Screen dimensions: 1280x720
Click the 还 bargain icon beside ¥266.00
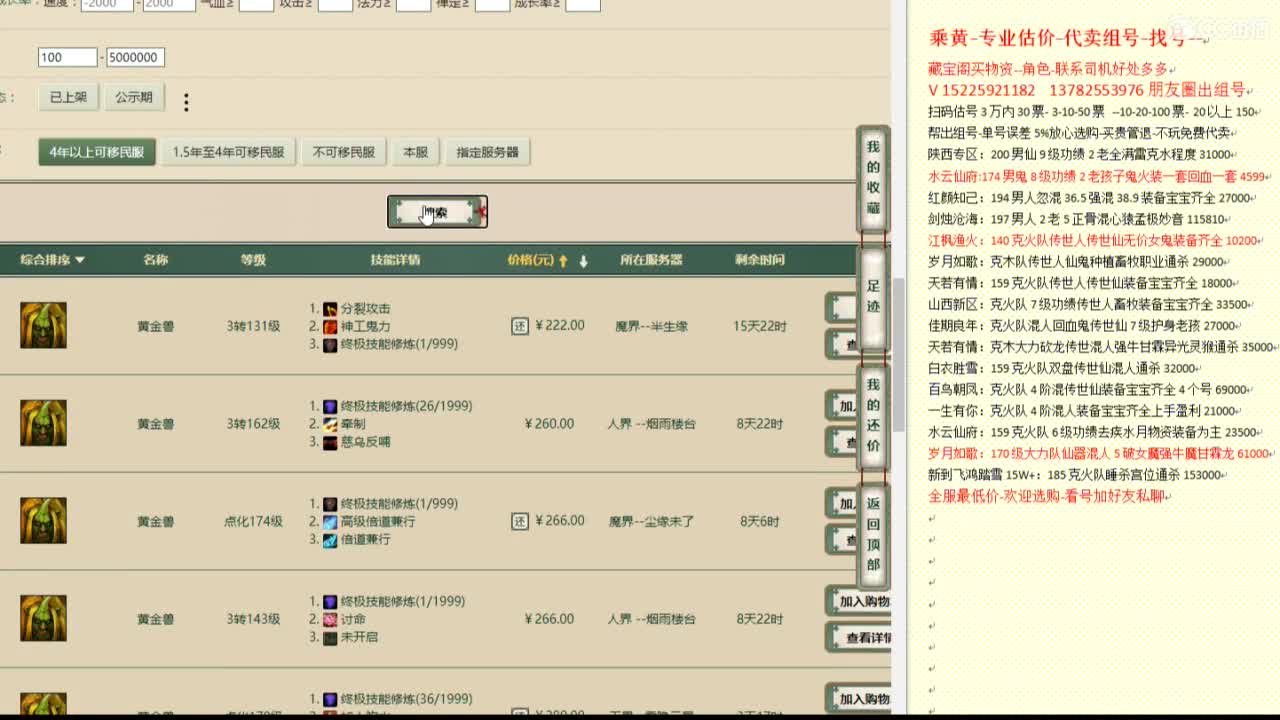pyautogui.click(x=520, y=521)
